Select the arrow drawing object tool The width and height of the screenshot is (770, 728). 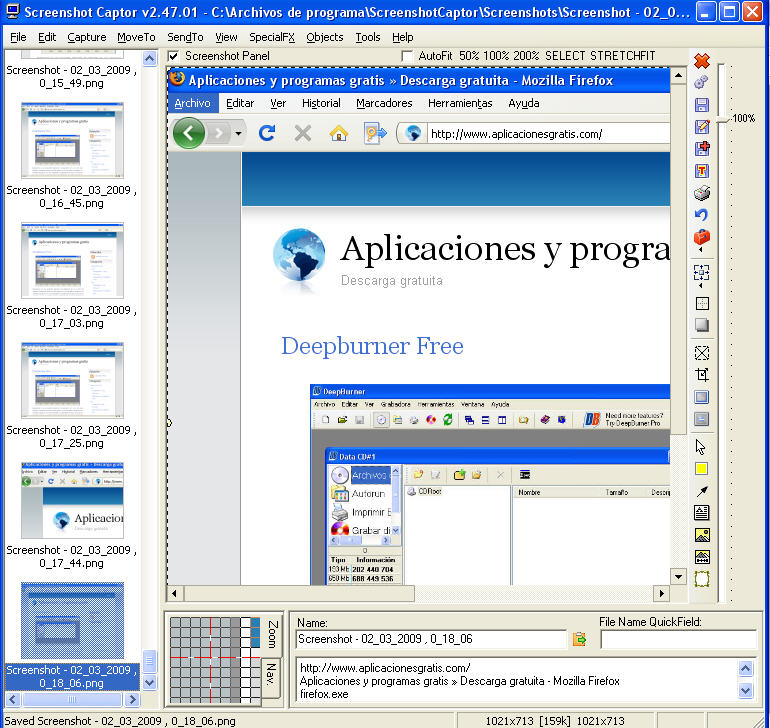pyautogui.click(x=702, y=491)
